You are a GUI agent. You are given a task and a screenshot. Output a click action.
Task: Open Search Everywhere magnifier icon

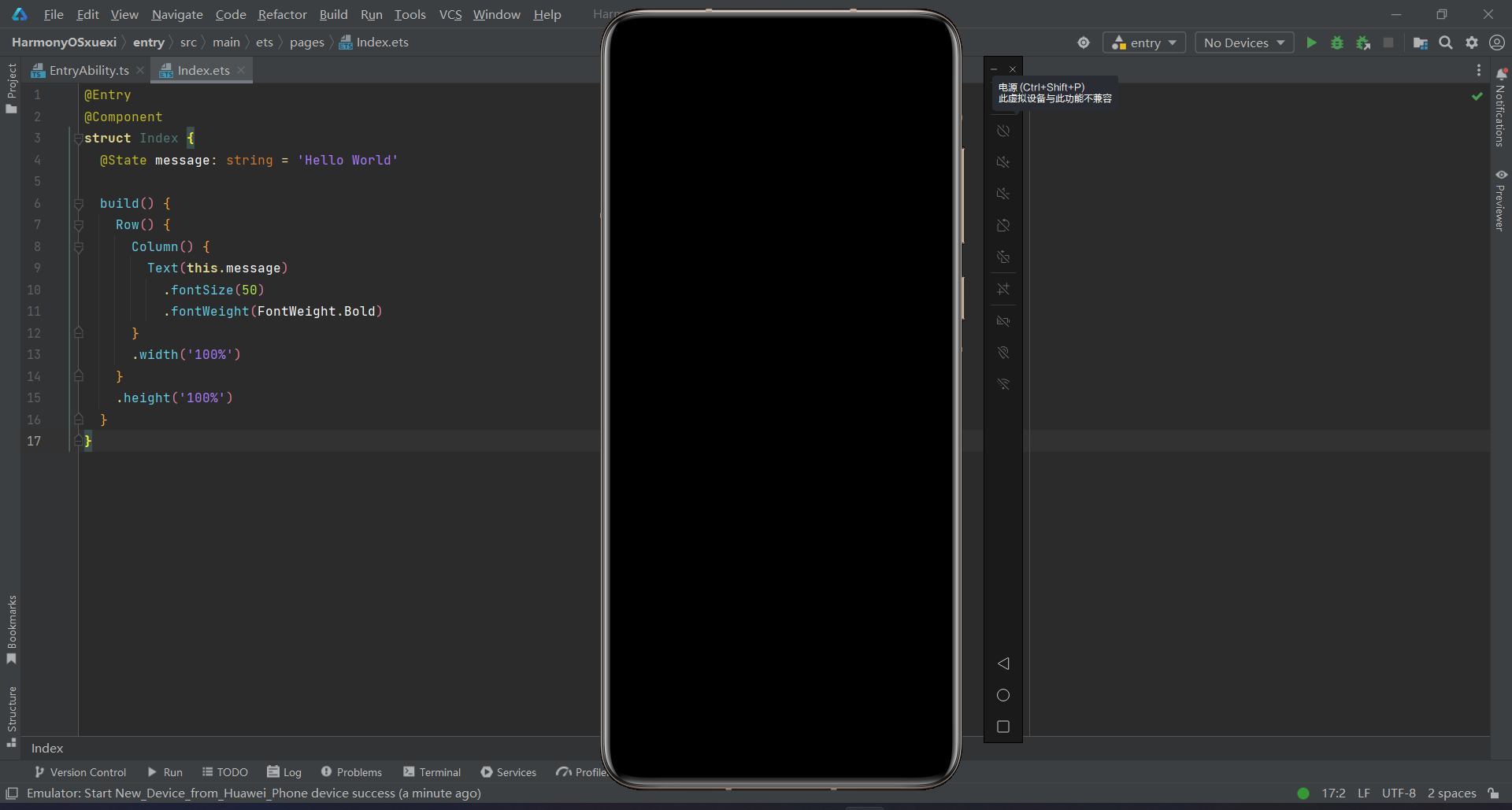tap(1446, 43)
